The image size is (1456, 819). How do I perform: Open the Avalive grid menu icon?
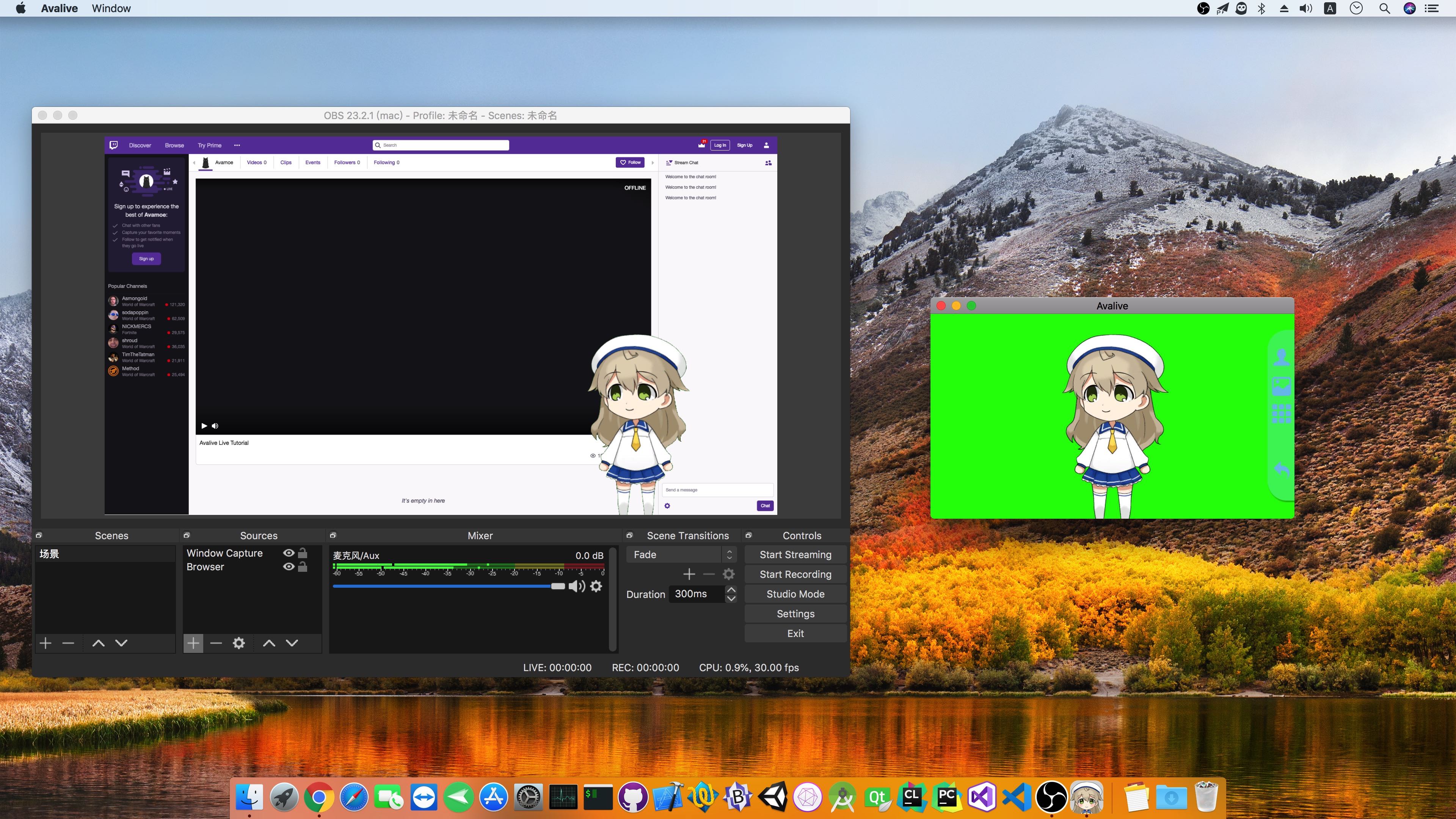tap(1281, 414)
